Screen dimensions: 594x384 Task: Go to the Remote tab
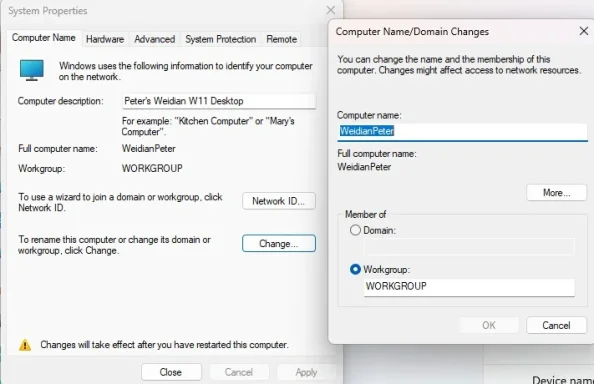pos(281,39)
